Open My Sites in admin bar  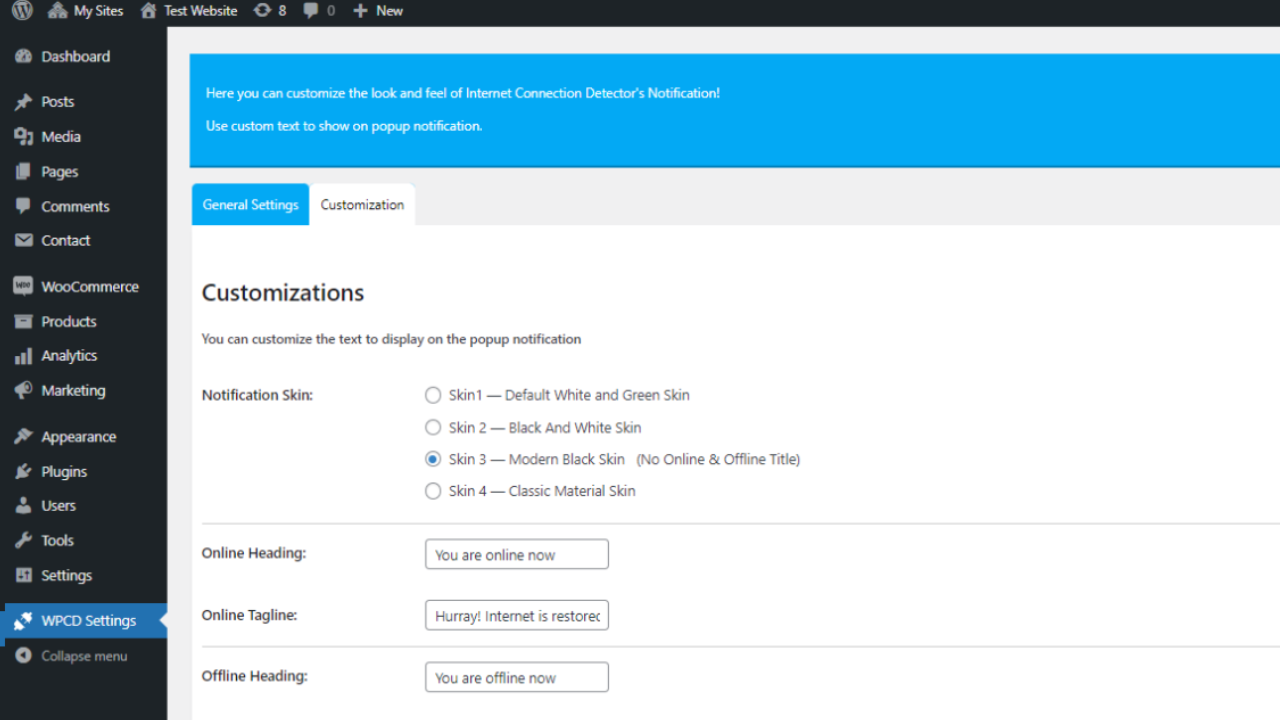(99, 11)
